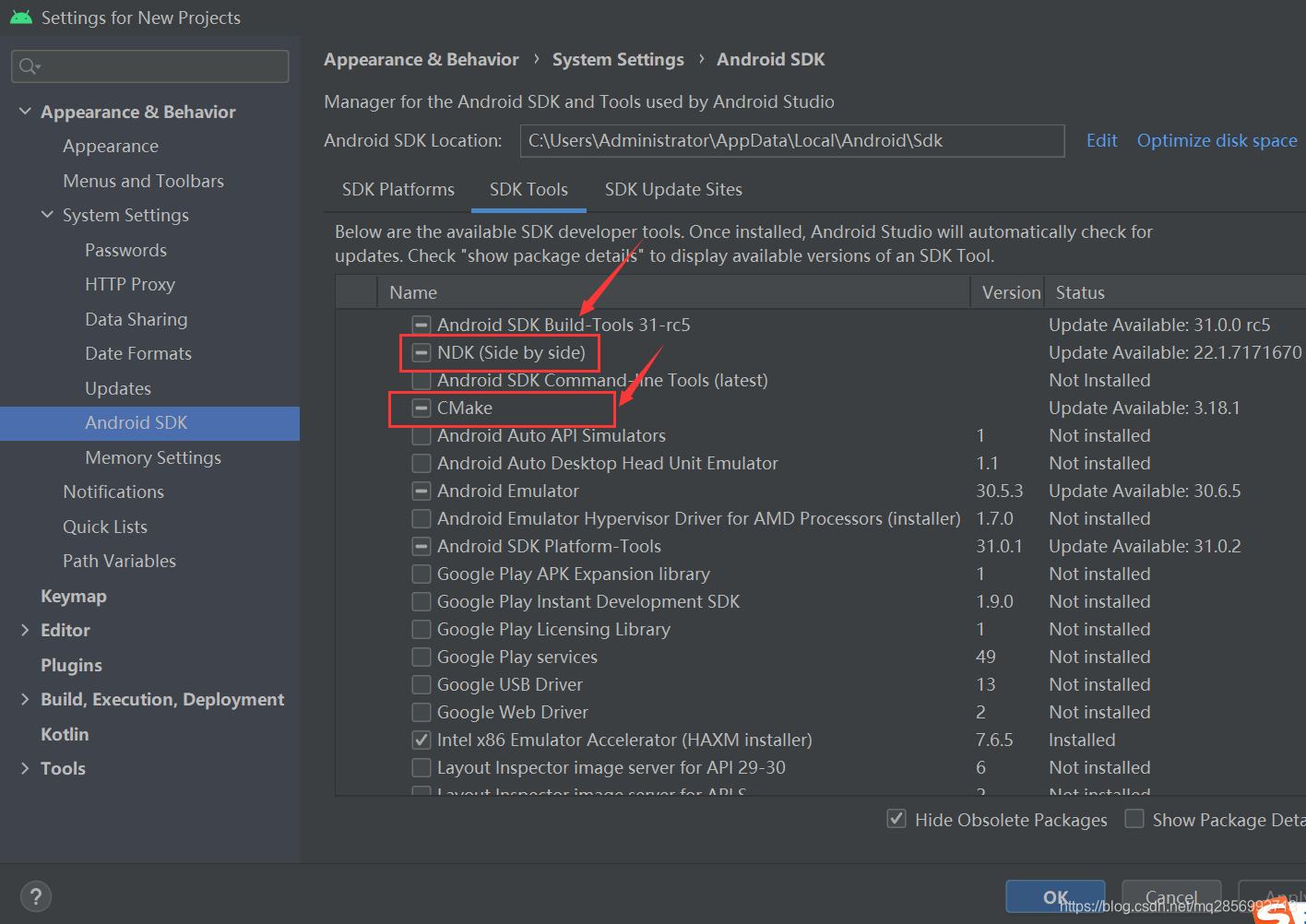Viewport: 1306px width, 924px height.
Task: Collapse Appearance & Behavior tree section
Action: tap(25, 112)
